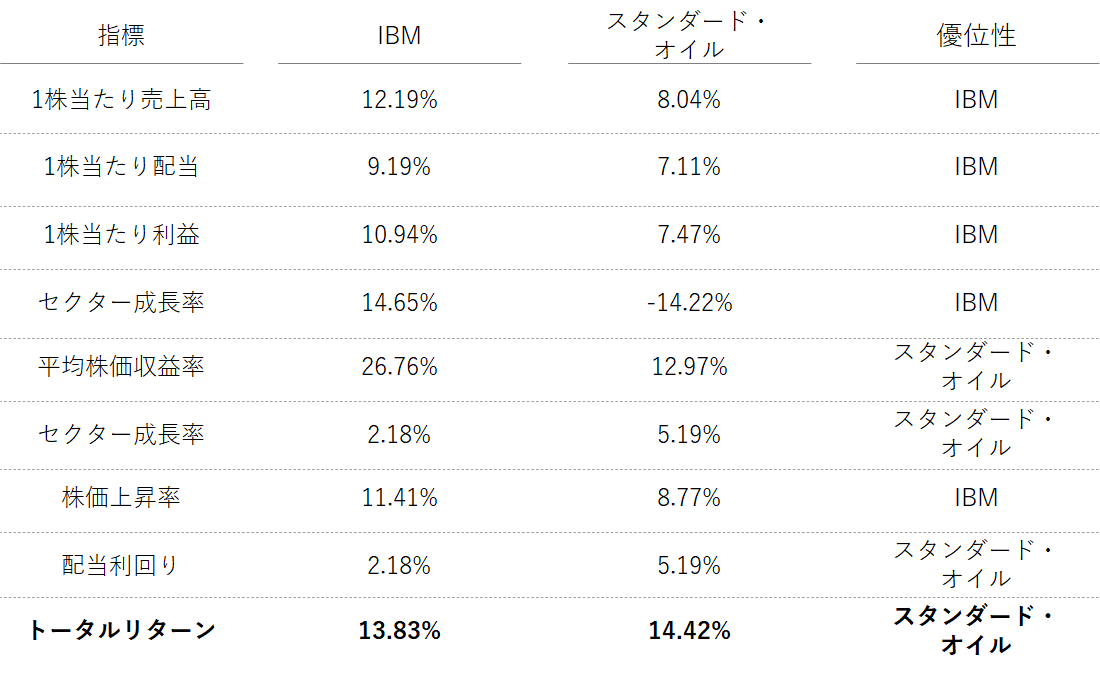Viewport: 1100px width, 675px height.
Task: Select the 12.19% cell
Action: 399,100
